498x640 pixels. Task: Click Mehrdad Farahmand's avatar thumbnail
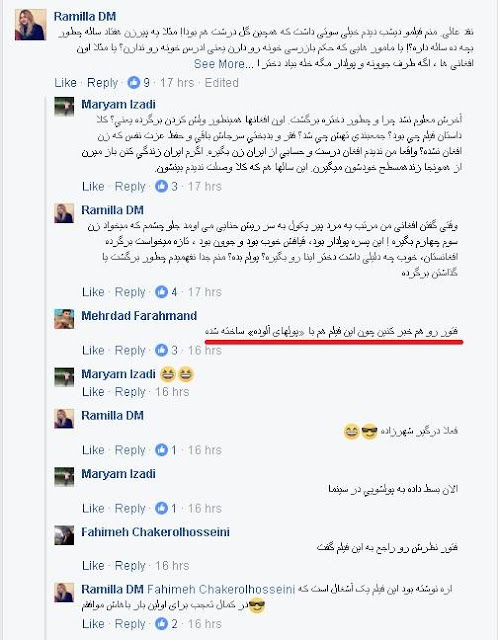pos(64,319)
